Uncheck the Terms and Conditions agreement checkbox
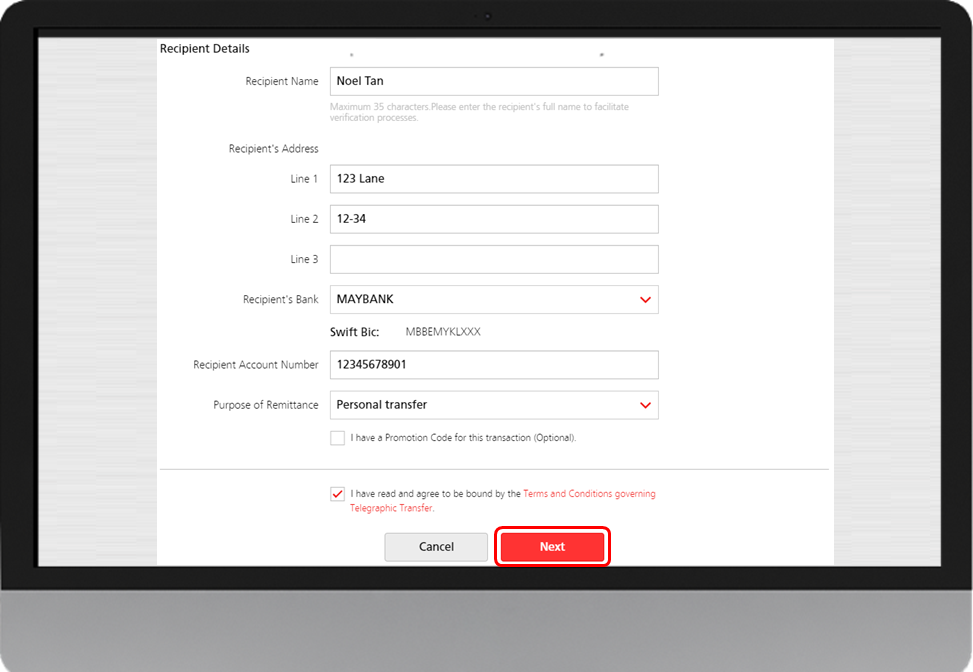Screen dimensions: 973x672 tap(338, 494)
